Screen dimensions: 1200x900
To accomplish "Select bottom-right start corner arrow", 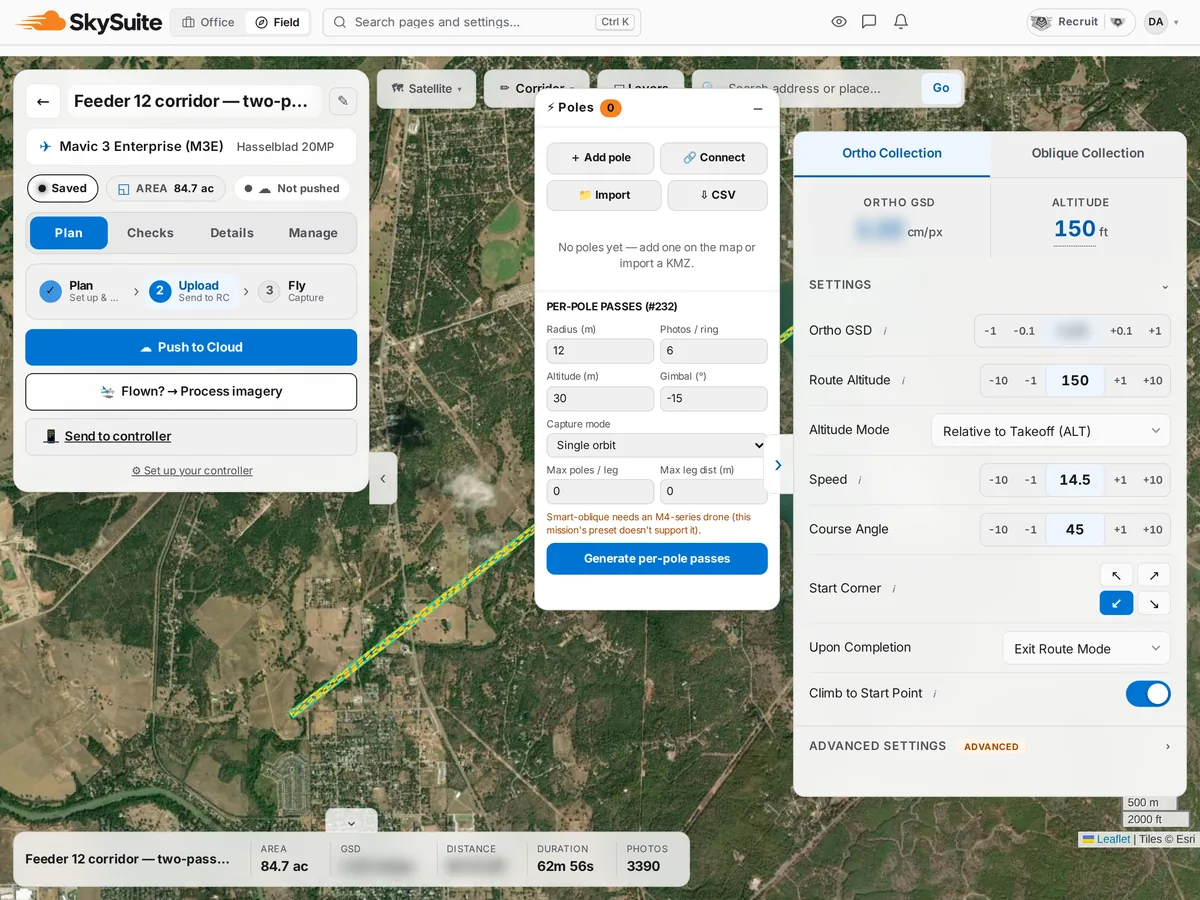I will pyautogui.click(x=1154, y=603).
